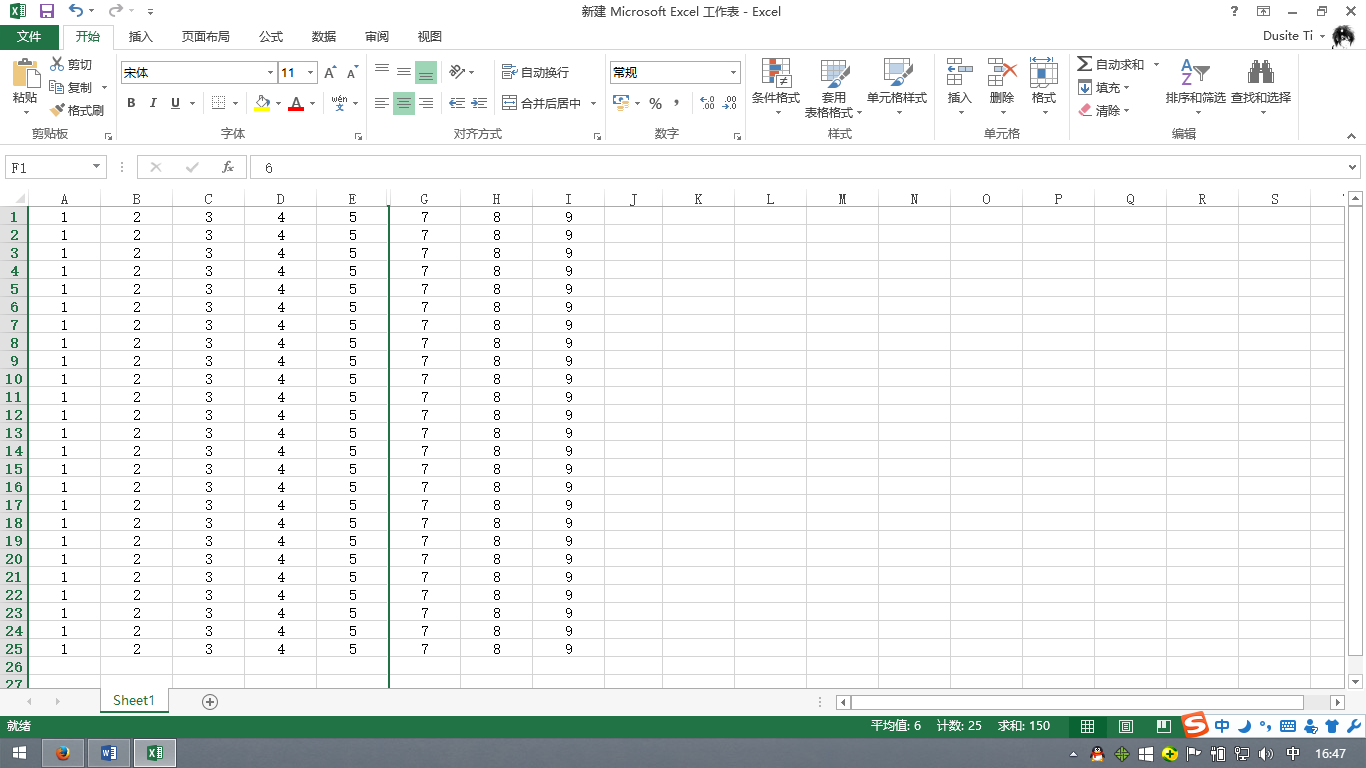This screenshot has width=1366, height=768.
Task: Click the Find and Select binoculars icon
Action: [x=1260, y=73]
